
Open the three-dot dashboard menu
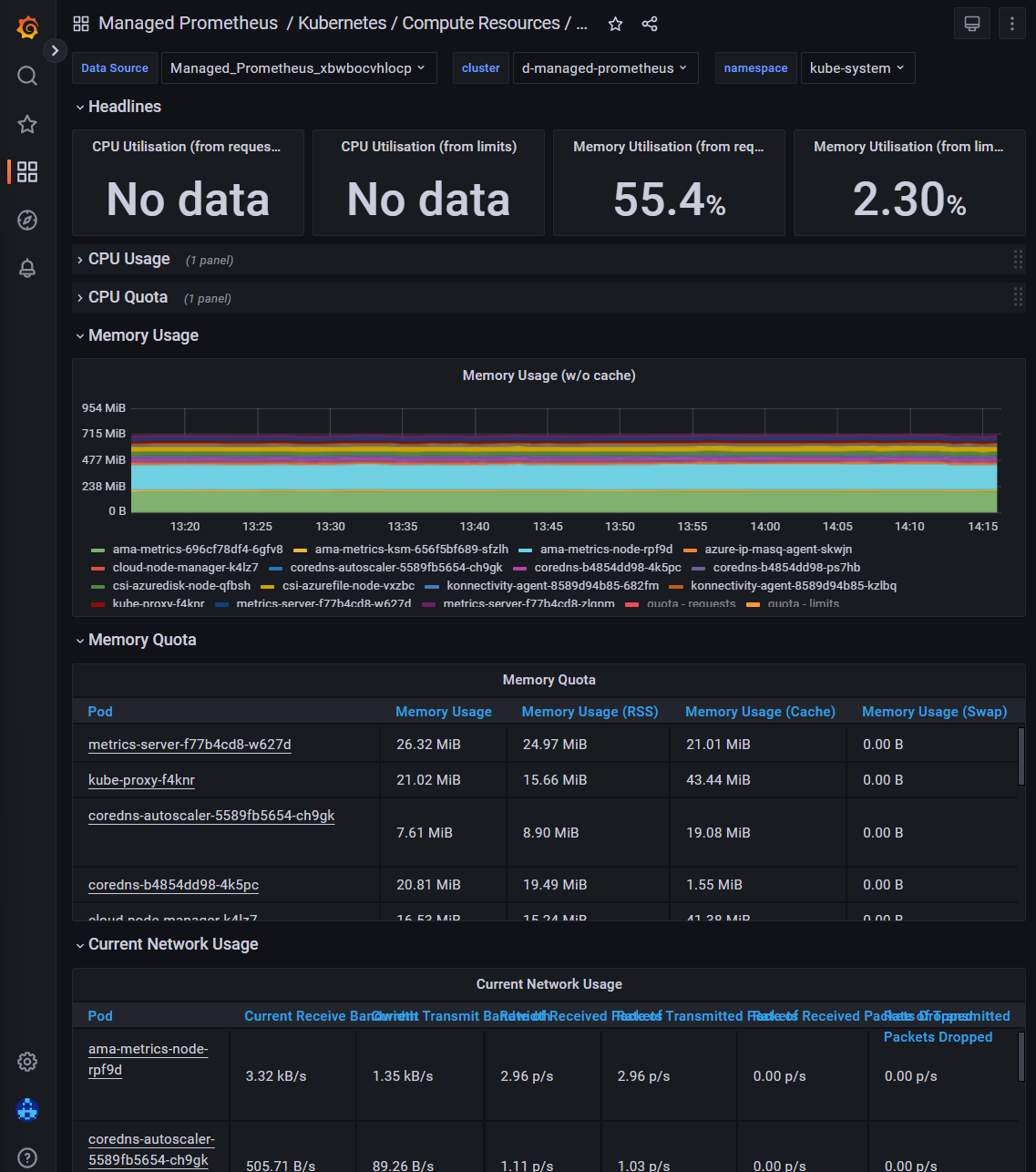point(1011,25)
